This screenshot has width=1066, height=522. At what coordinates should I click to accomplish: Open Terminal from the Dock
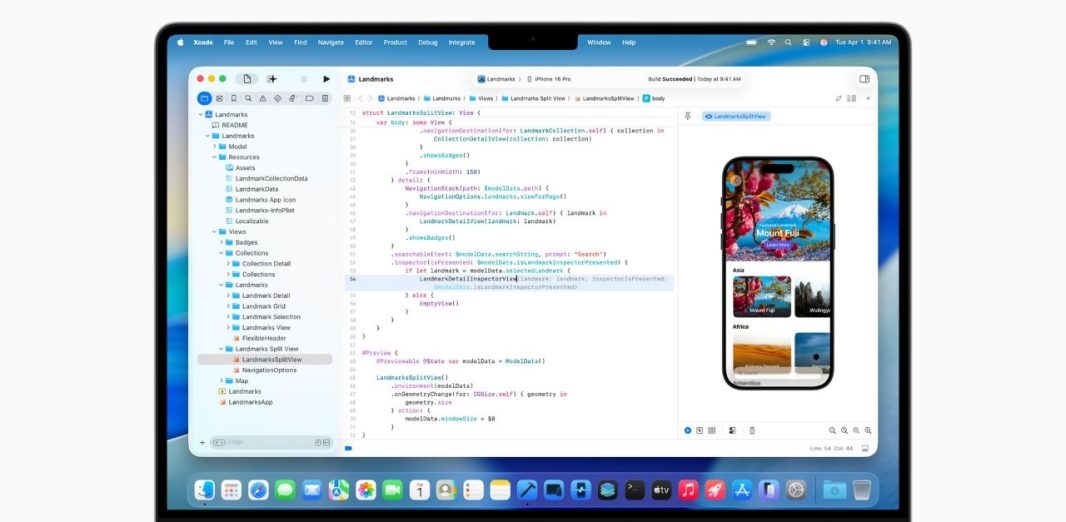634,489
